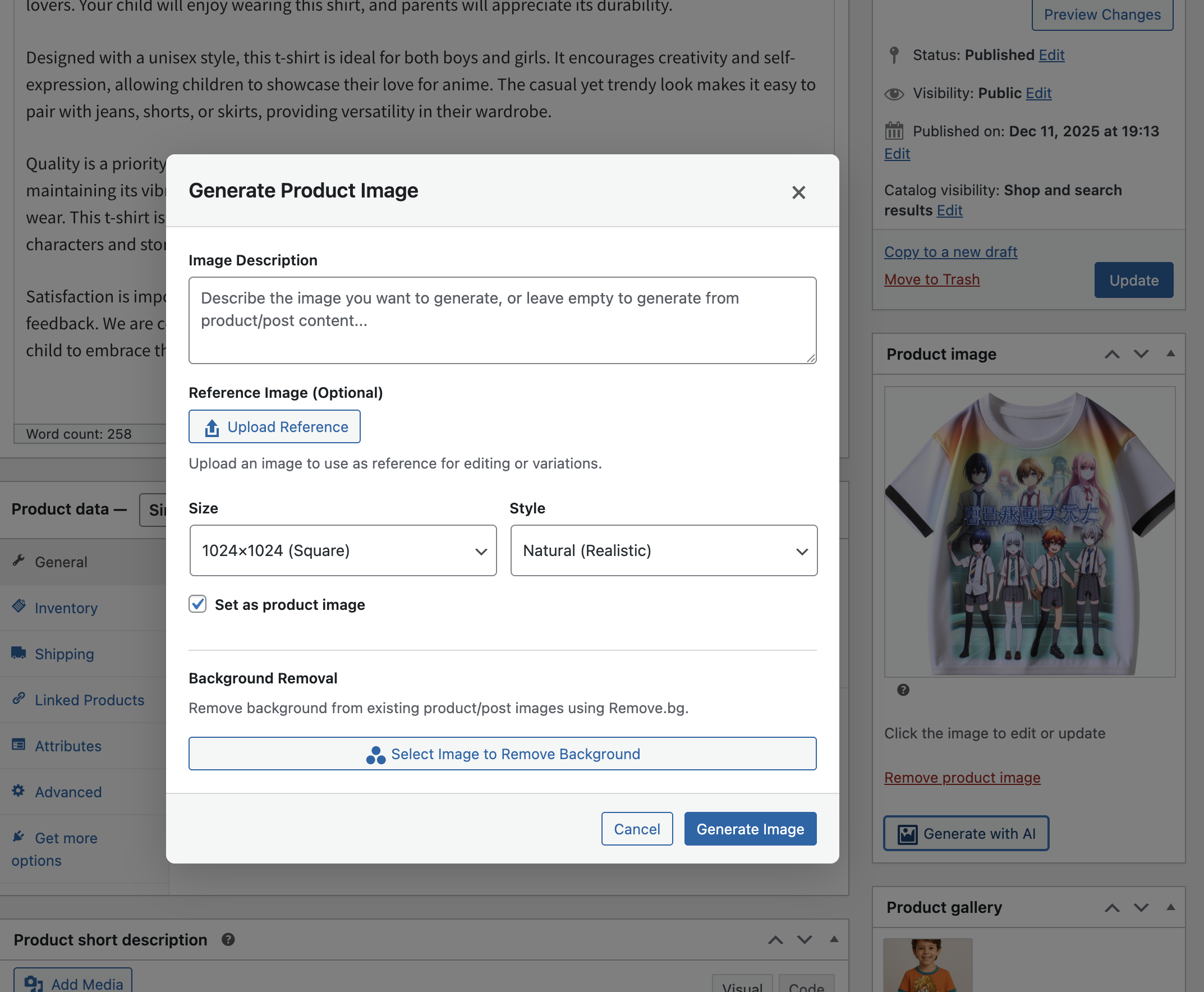This screenshot has width=1204, height=992.
Task: Open the Shipping product data tab
Action: tap(64, 654)
